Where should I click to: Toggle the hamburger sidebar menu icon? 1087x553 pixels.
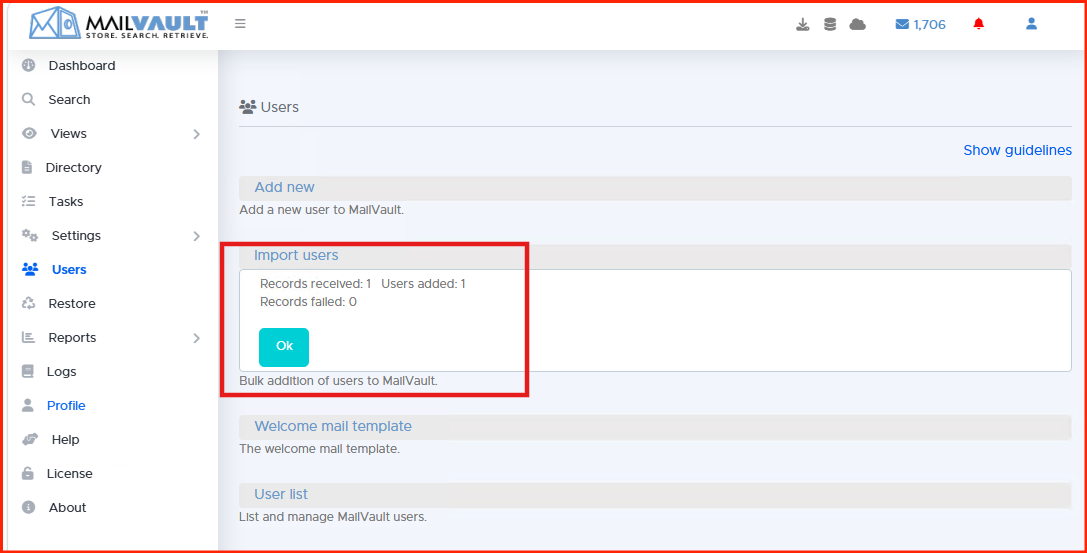pos(241,24)
